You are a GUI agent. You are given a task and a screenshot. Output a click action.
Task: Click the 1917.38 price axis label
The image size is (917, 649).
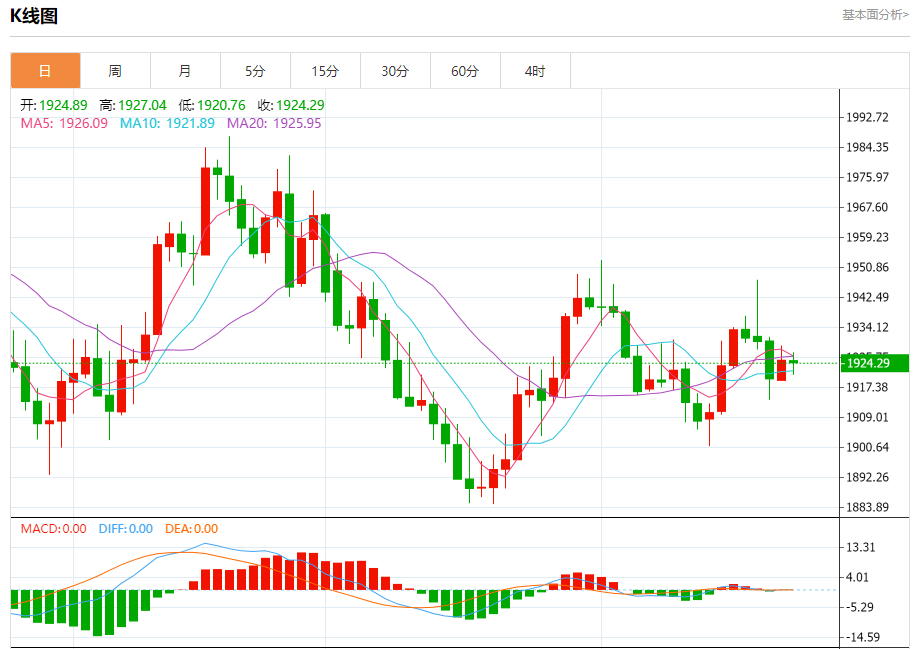(868, 387)
